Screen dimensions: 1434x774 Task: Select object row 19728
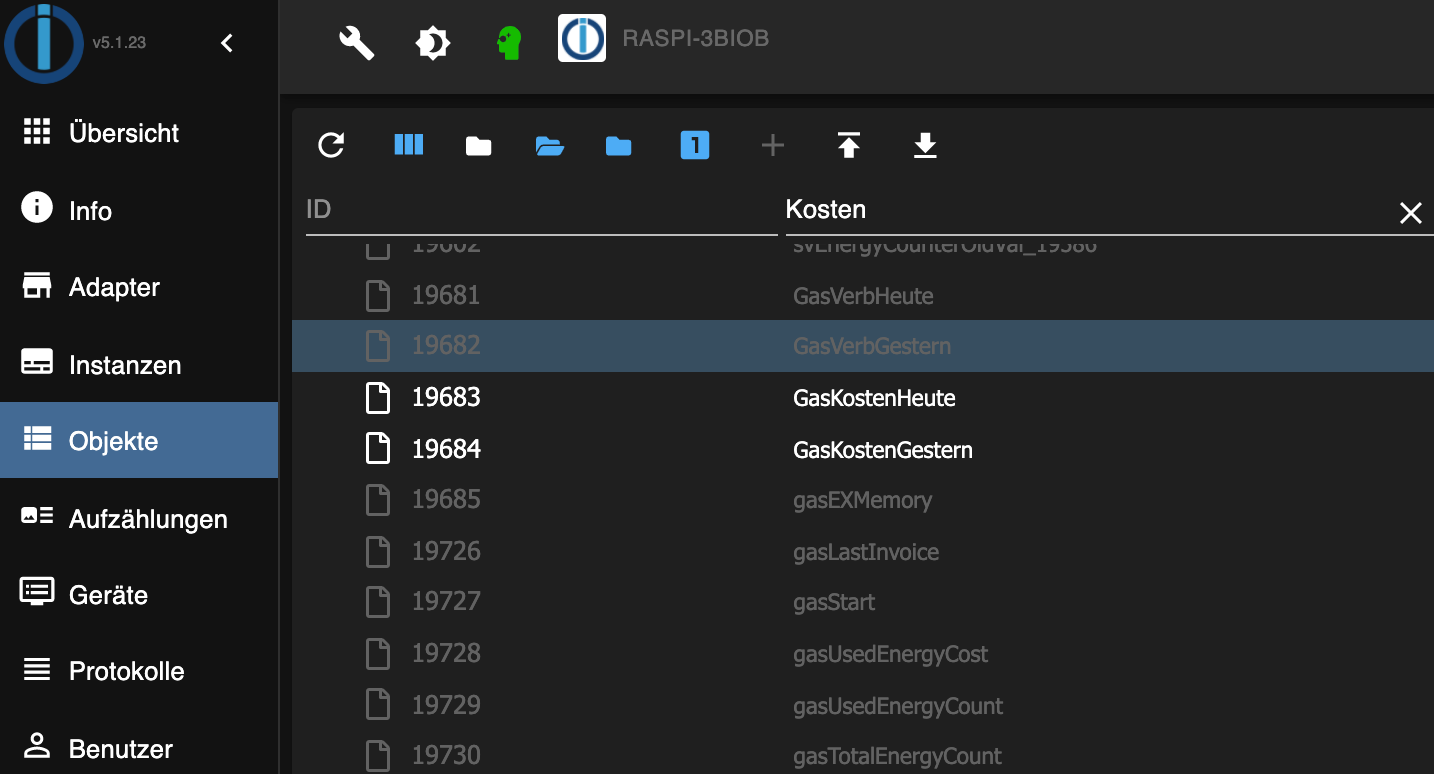tap(863, 654)
